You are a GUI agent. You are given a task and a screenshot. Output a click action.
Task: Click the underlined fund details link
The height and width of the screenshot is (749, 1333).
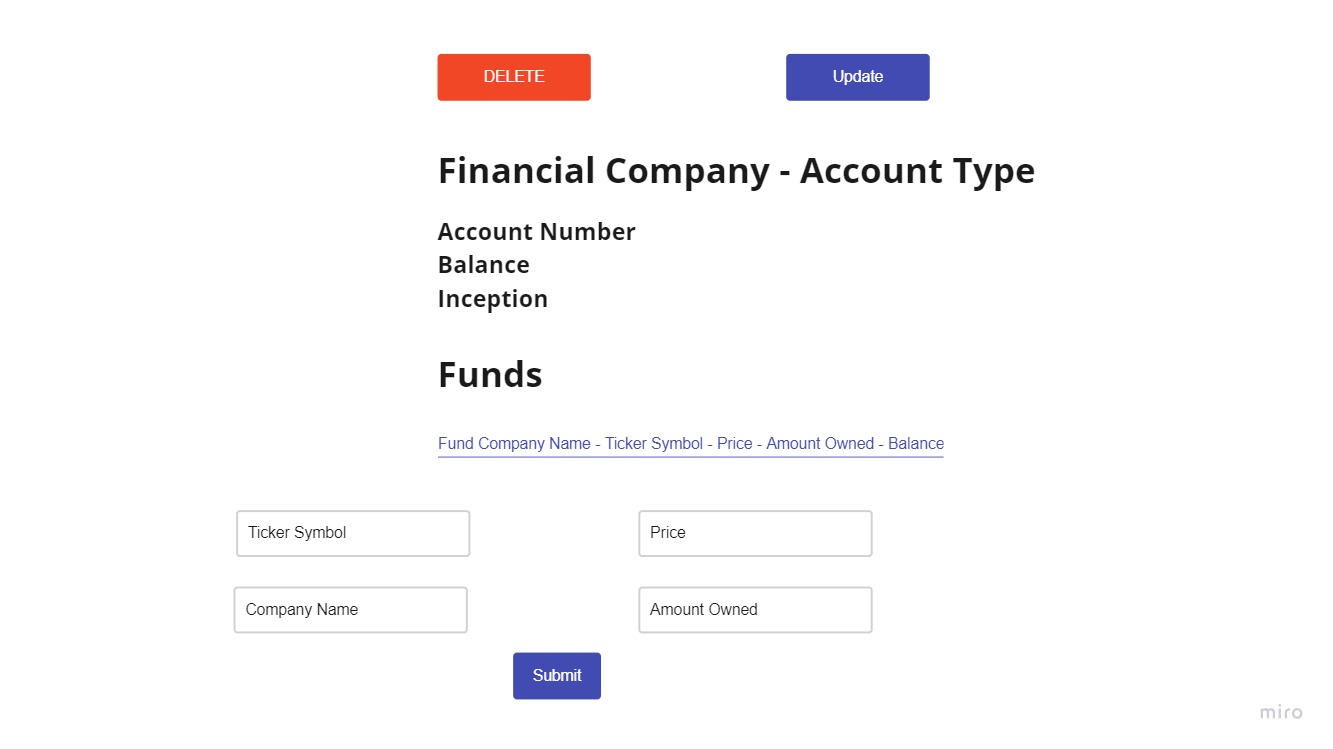tap(690, 443)
